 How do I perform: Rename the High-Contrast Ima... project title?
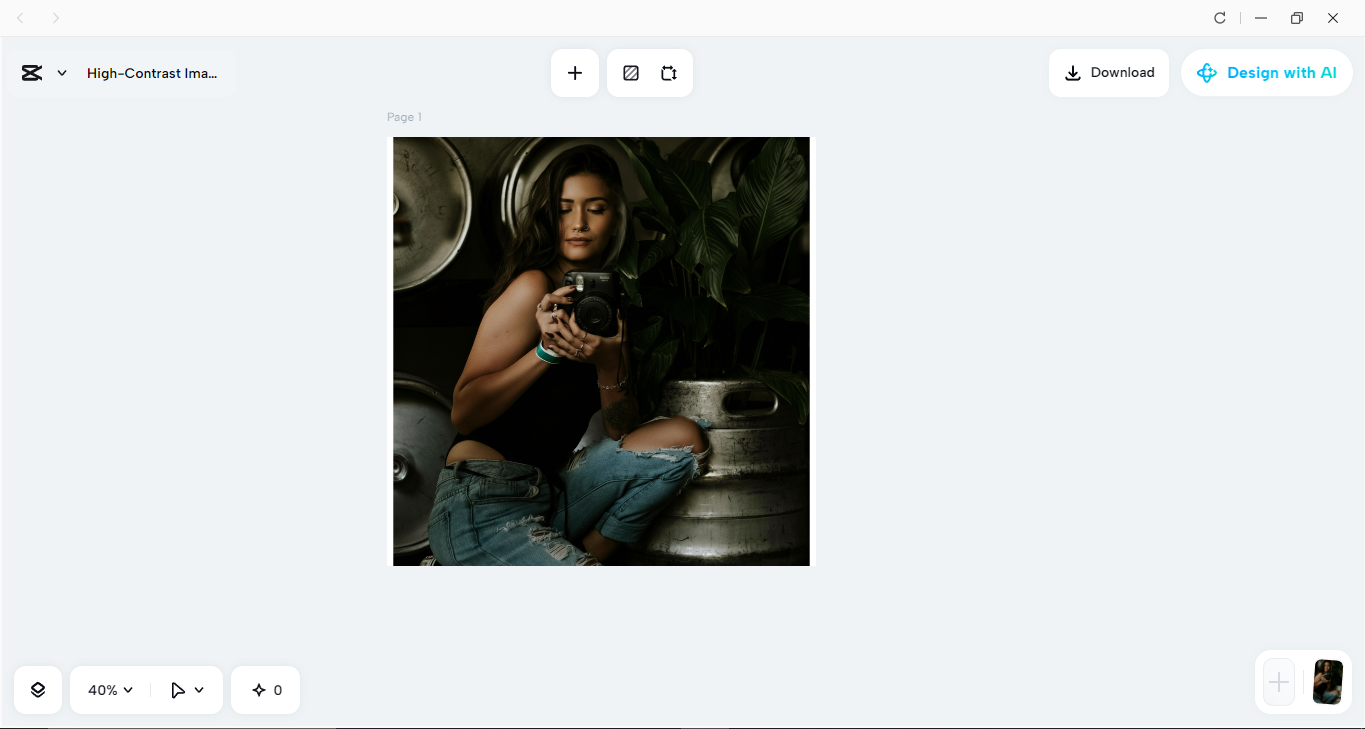(x=152, y=73)
